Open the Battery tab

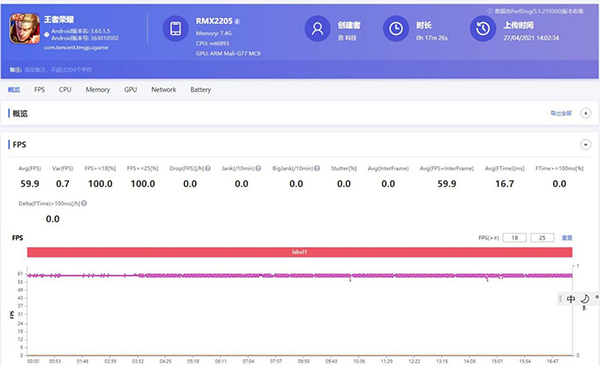[201, 90]
